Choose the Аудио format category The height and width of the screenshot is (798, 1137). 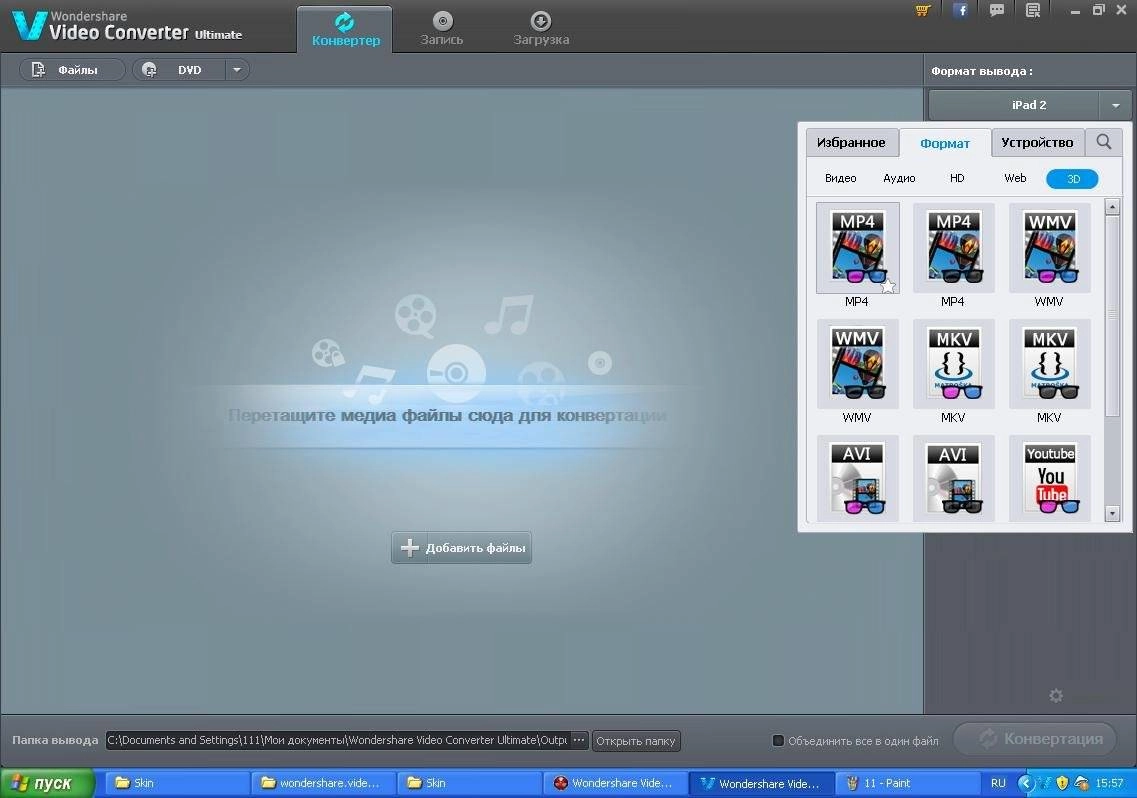899,178
